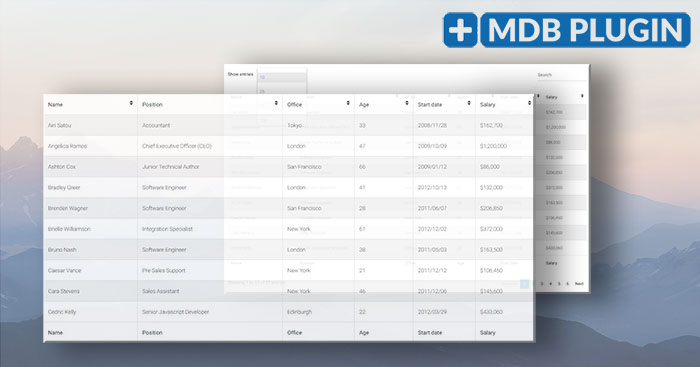700x367 pixels.
Task: Click Next in back table pagination
Action: pyautogui.click(x=579, y=284)
